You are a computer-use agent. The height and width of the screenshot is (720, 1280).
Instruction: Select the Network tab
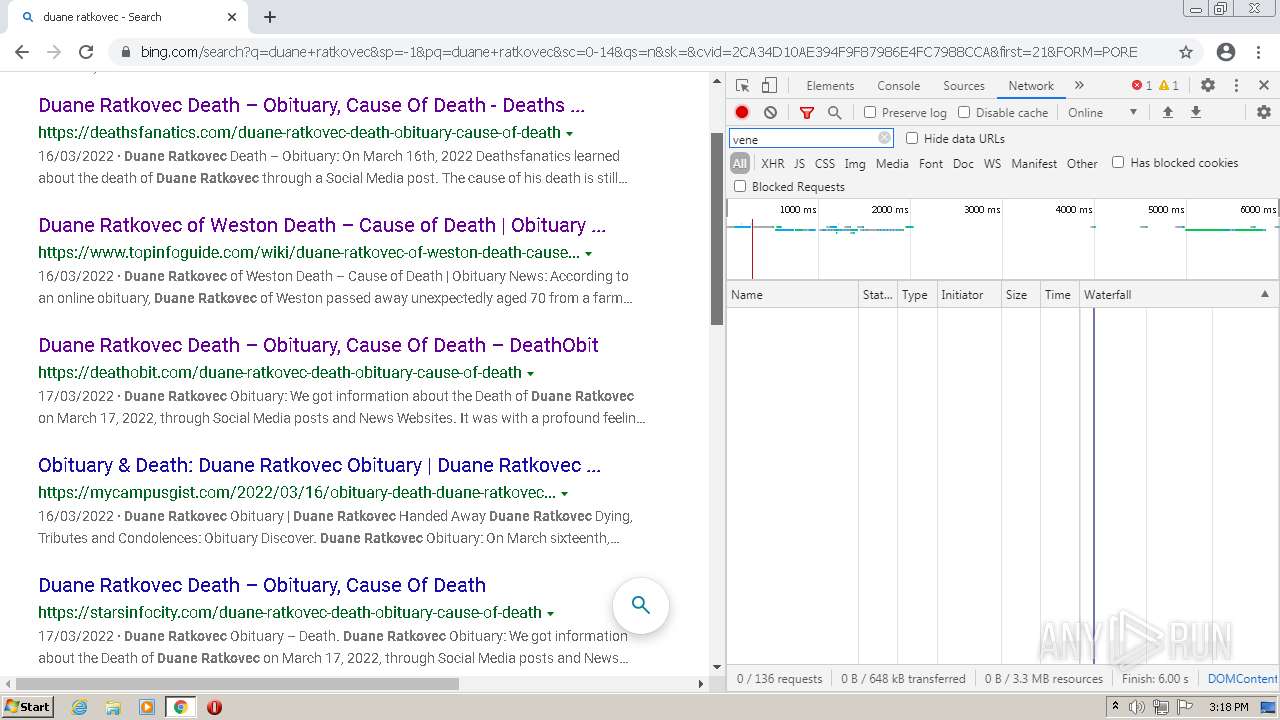(x=1031, y=86)
